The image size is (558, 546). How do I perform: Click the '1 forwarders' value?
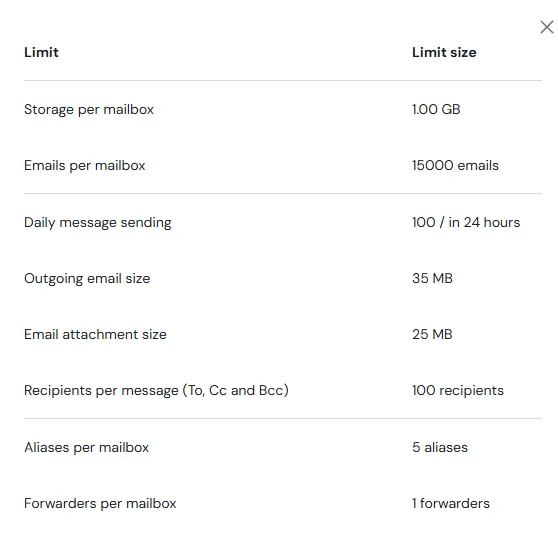[451, 504]
